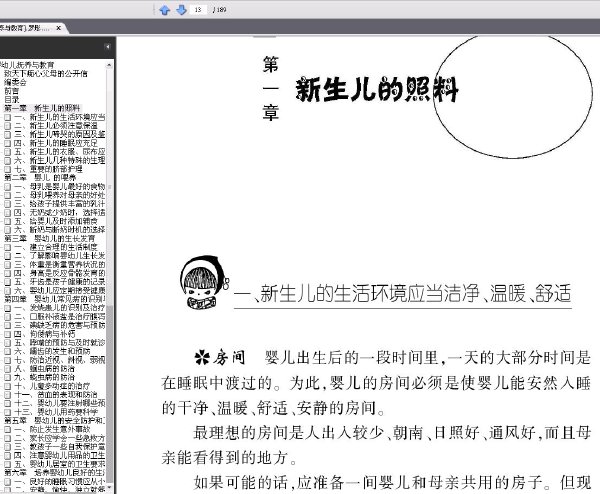Open bookmark 二、新生儿必须注意保温
The height and width of the screenshot is (494, 600).
tap(56, 126)
